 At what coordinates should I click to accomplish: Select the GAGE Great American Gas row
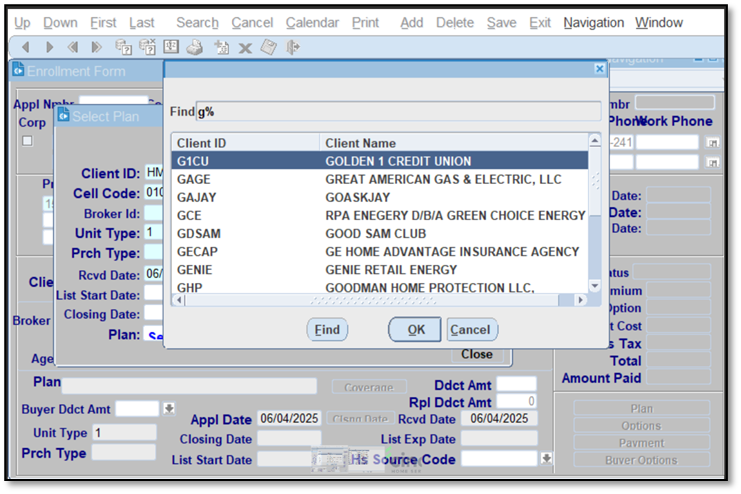click(x=380, y=179)
